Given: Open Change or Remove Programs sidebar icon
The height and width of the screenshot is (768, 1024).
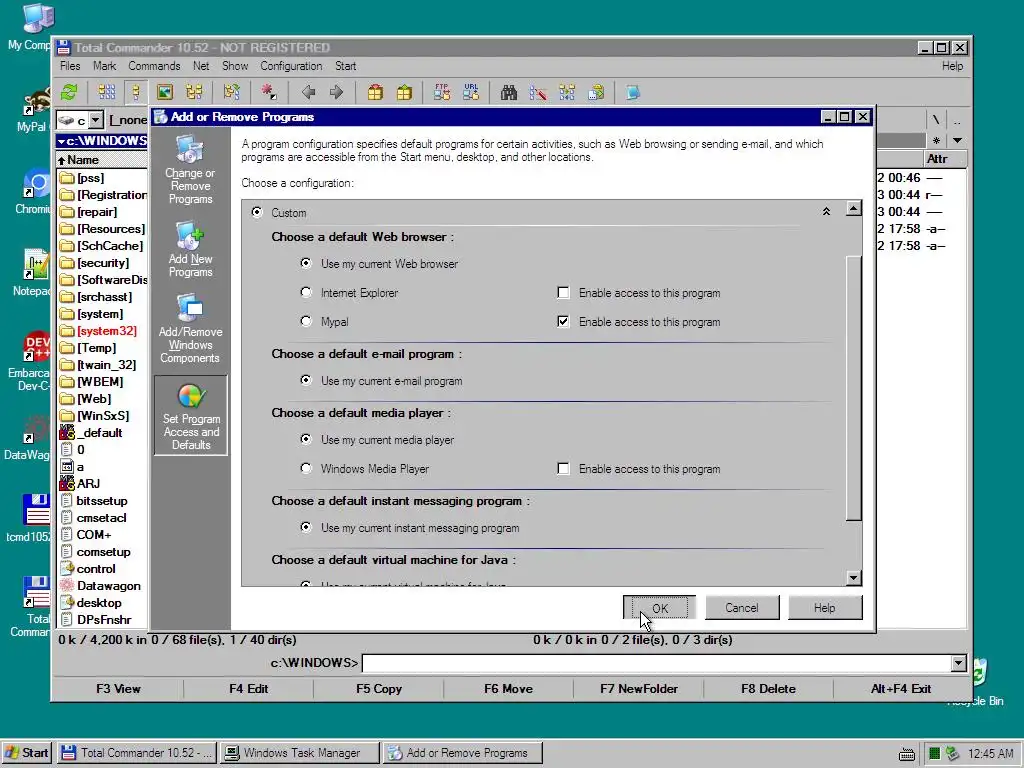Looking at the screenshot, I should (x=190, y=170).
